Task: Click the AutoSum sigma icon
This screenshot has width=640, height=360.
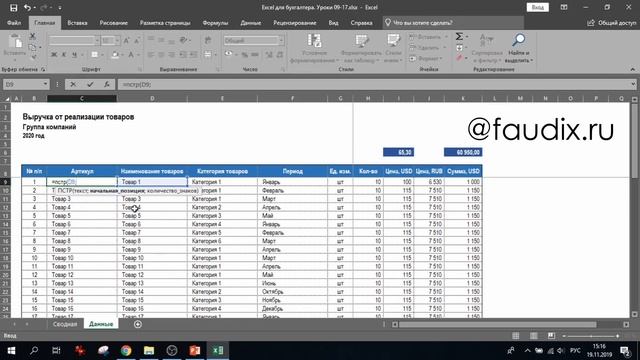Action: (460, 36)
